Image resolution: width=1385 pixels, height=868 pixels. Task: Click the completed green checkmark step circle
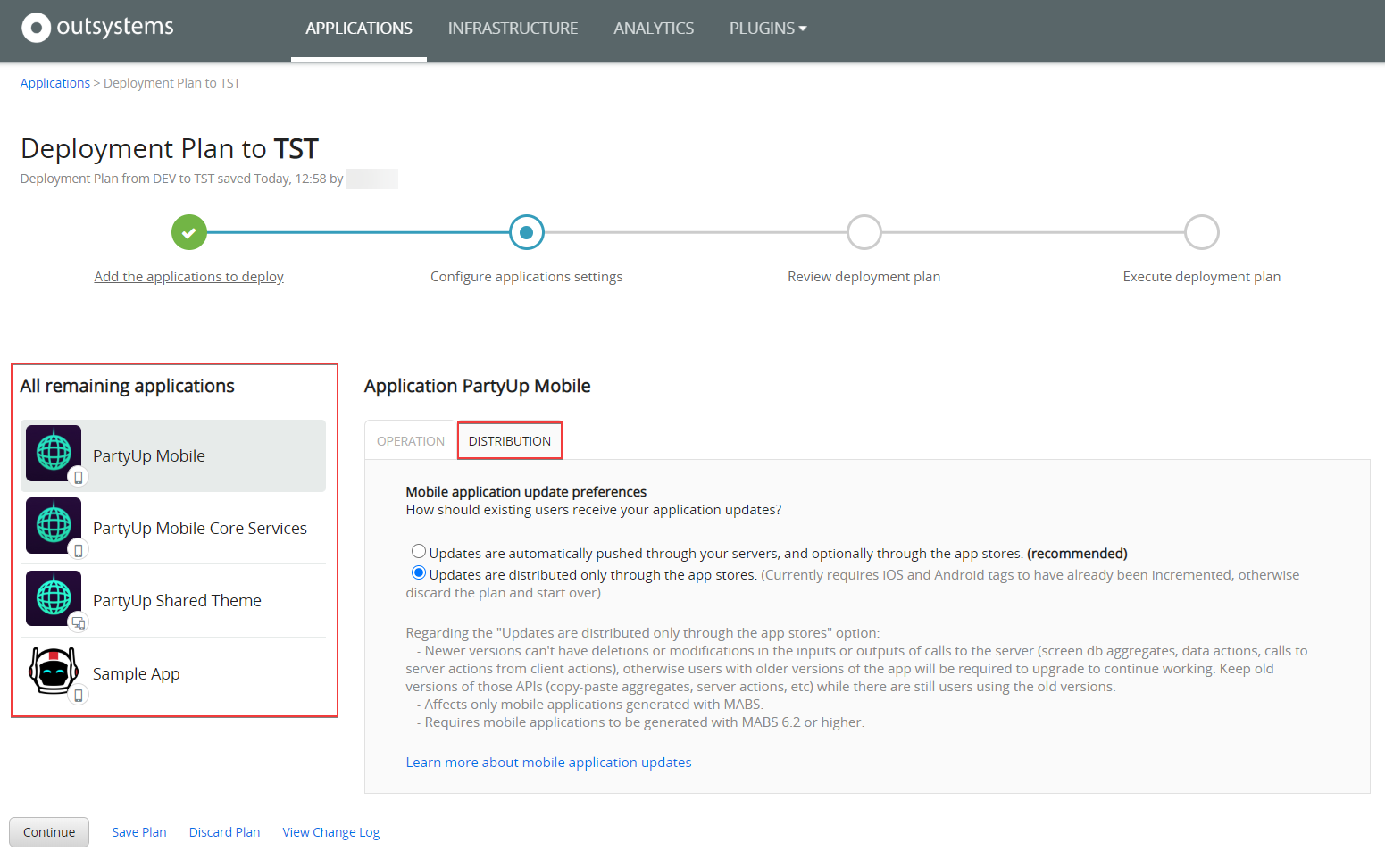(x=189, y=232)
